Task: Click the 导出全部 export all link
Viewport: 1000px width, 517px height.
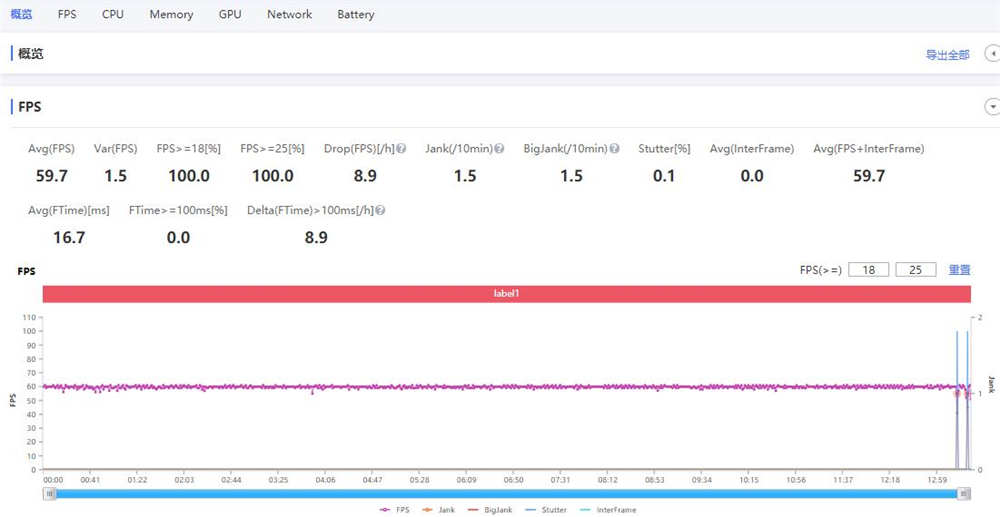Action: [x=948, y=55]
